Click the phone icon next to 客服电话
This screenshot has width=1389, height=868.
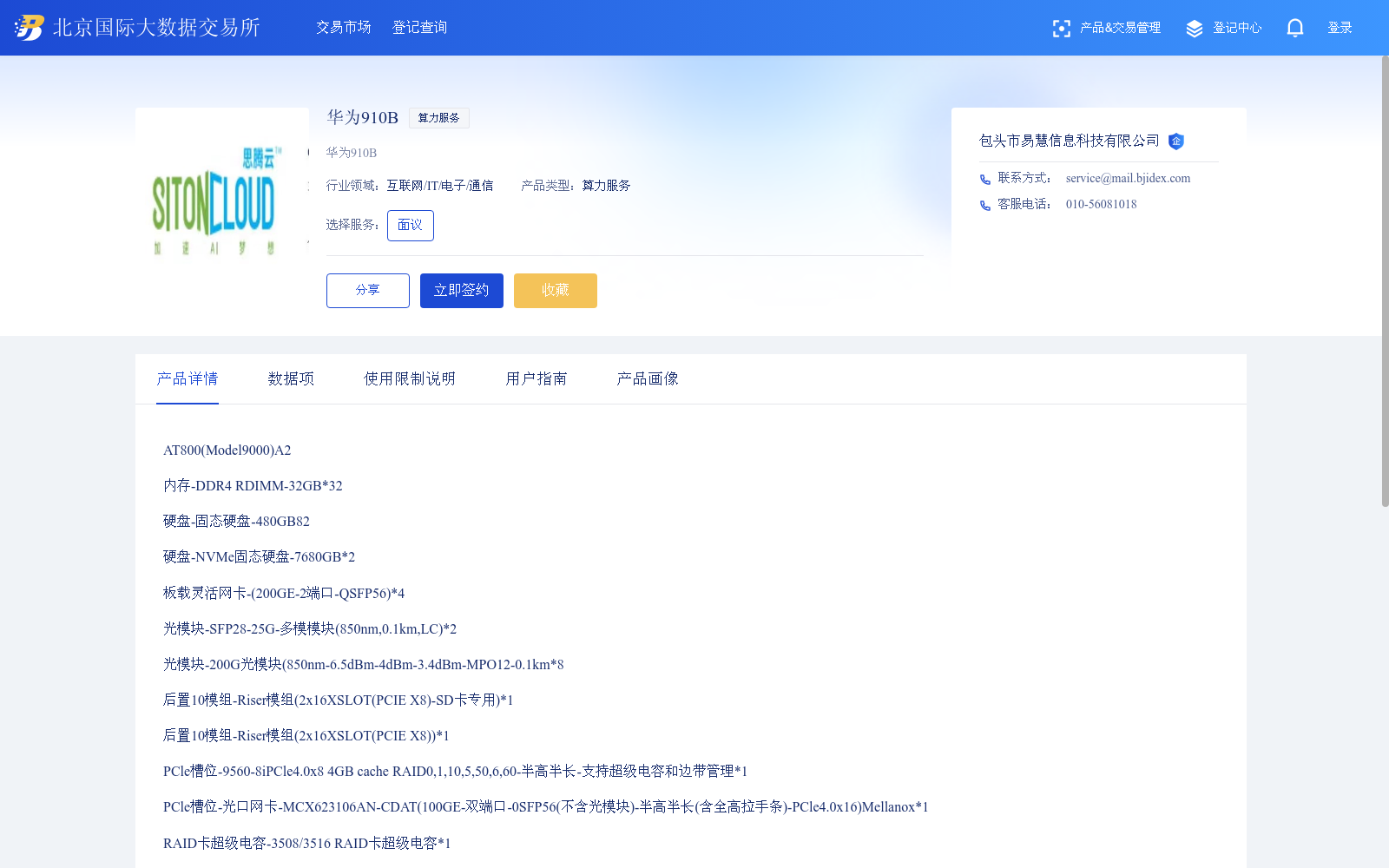tap(985, 205)
